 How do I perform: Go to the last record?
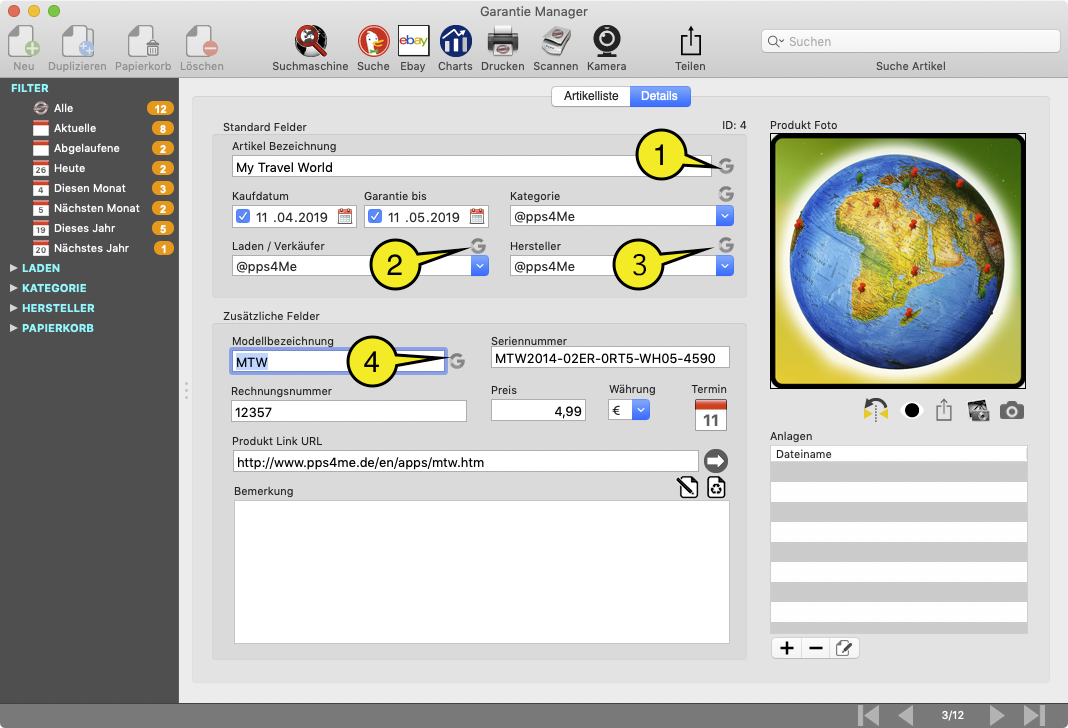click(x=1034, y=715)
